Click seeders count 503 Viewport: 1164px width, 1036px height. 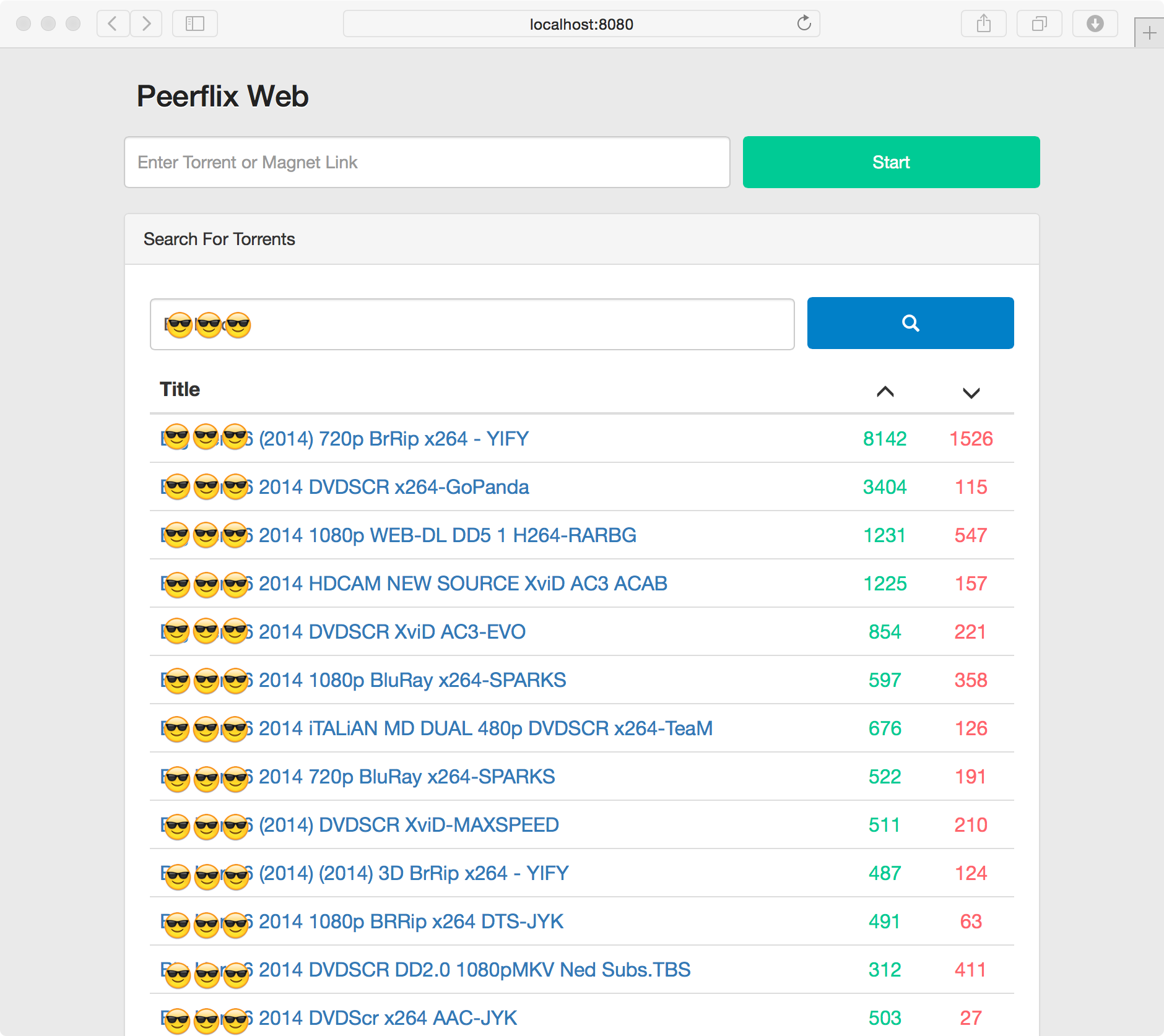pos(885,1018)
